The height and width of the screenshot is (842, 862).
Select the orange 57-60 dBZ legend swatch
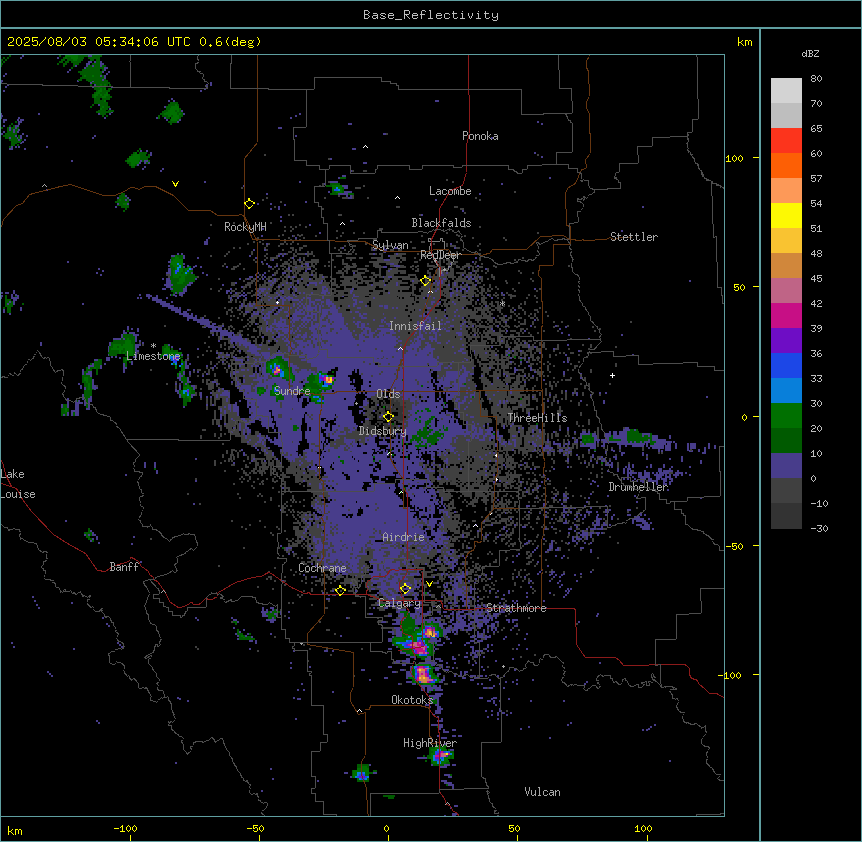click(786, 165)
